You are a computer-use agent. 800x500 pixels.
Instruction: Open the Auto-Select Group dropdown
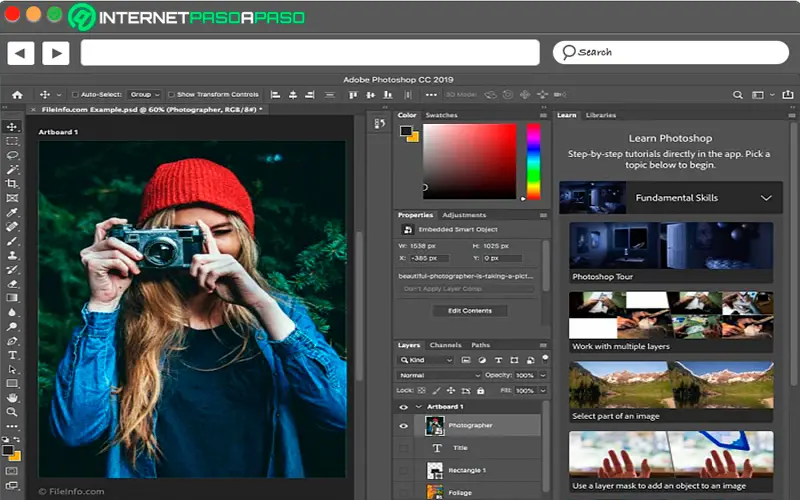tap(144, 95)
